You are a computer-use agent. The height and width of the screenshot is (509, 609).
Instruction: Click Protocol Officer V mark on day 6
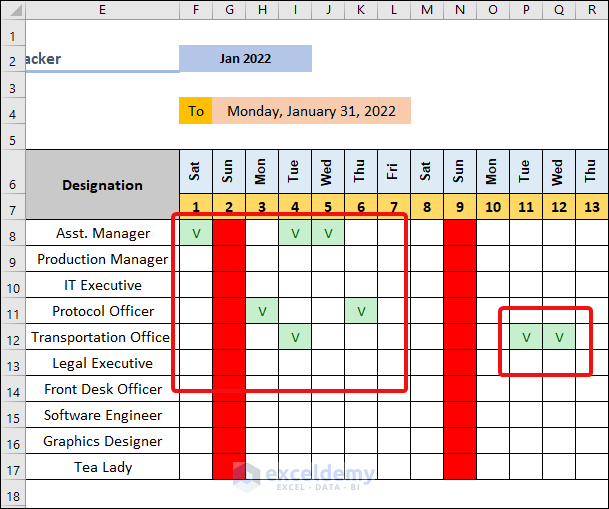click(361, 312)
